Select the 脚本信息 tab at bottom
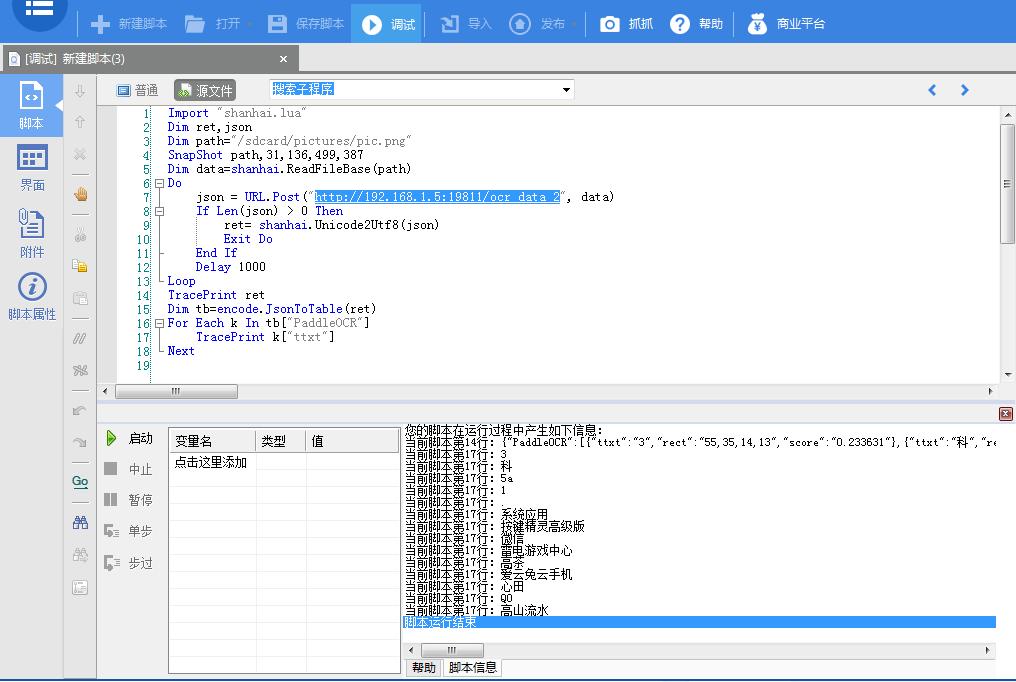1016x682 pixels. click(473, 668)
